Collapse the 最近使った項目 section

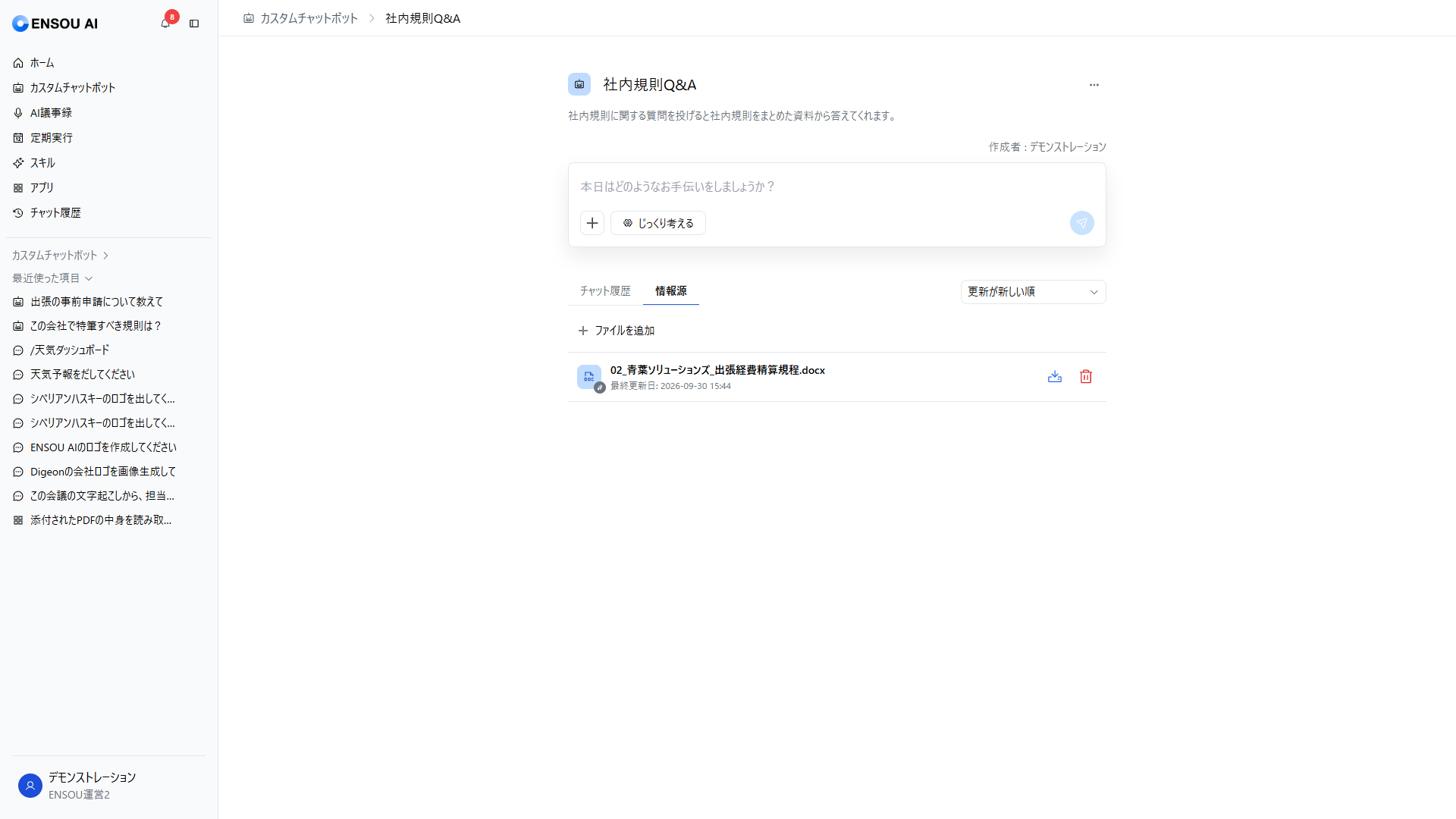click(x=52, y=278)
